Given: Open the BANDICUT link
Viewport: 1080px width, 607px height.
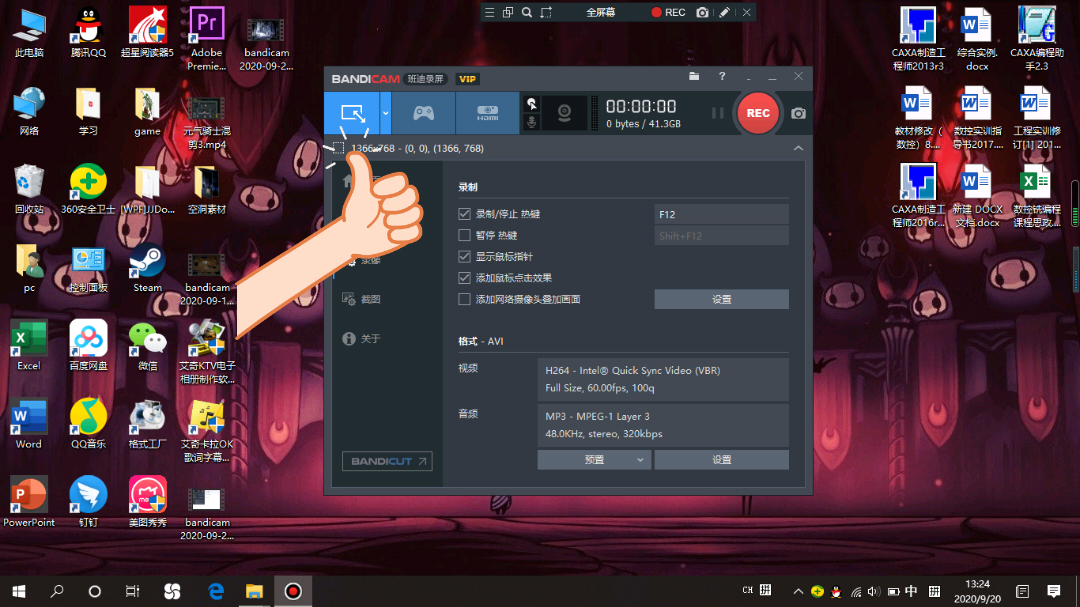Looking at the screenshot, I should 387,461.
